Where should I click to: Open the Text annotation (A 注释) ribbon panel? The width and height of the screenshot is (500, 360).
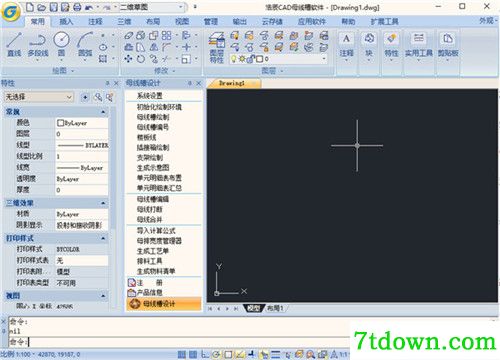pos(346,45)
